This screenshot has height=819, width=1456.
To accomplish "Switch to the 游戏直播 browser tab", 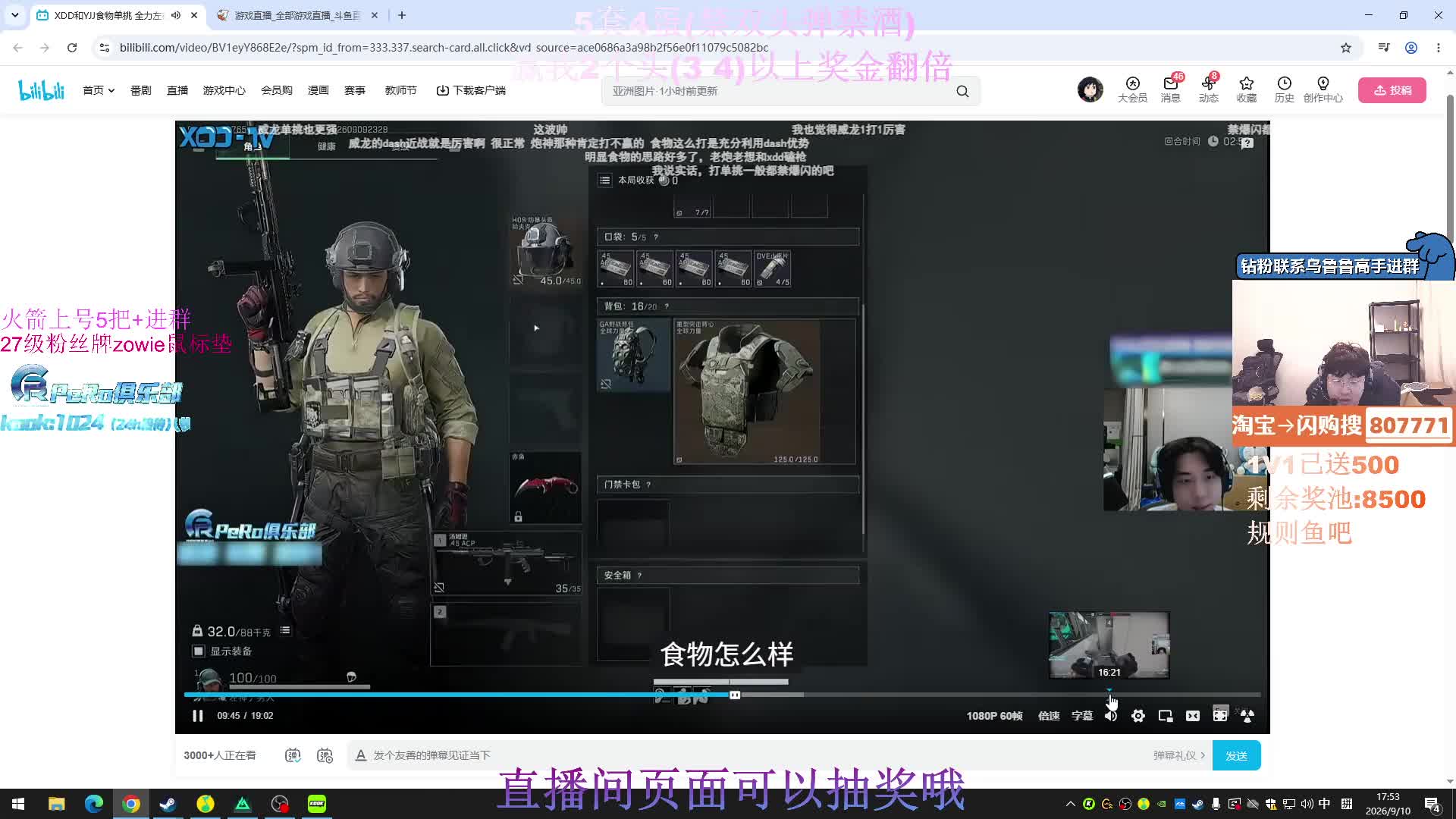I will pyautogui.click(x=296, y=15).
